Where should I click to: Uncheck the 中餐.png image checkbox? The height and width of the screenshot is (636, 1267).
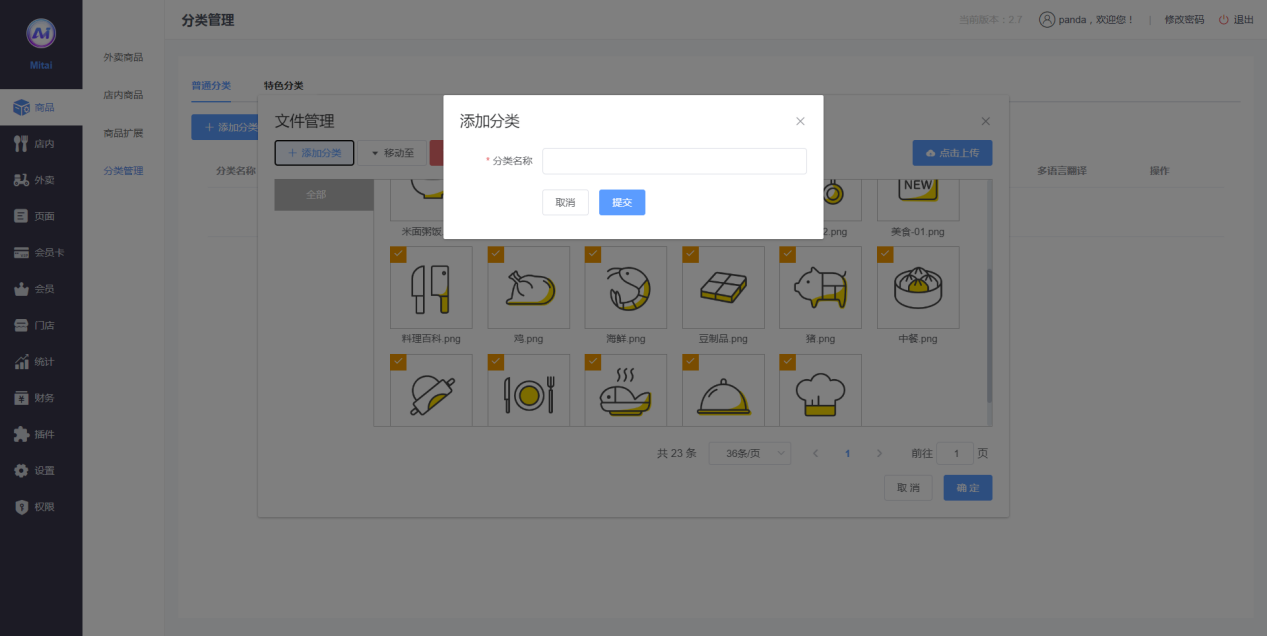coord(885,255)
